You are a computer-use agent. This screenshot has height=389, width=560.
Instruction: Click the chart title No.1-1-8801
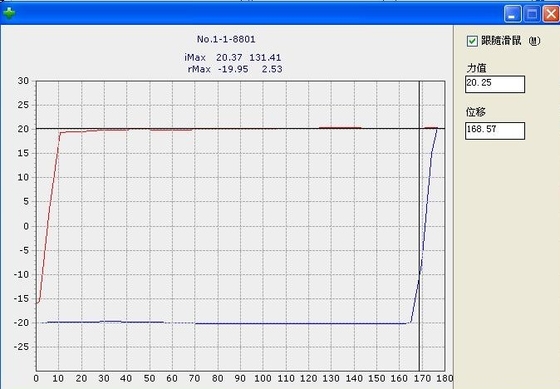click(x=226, y=39)
